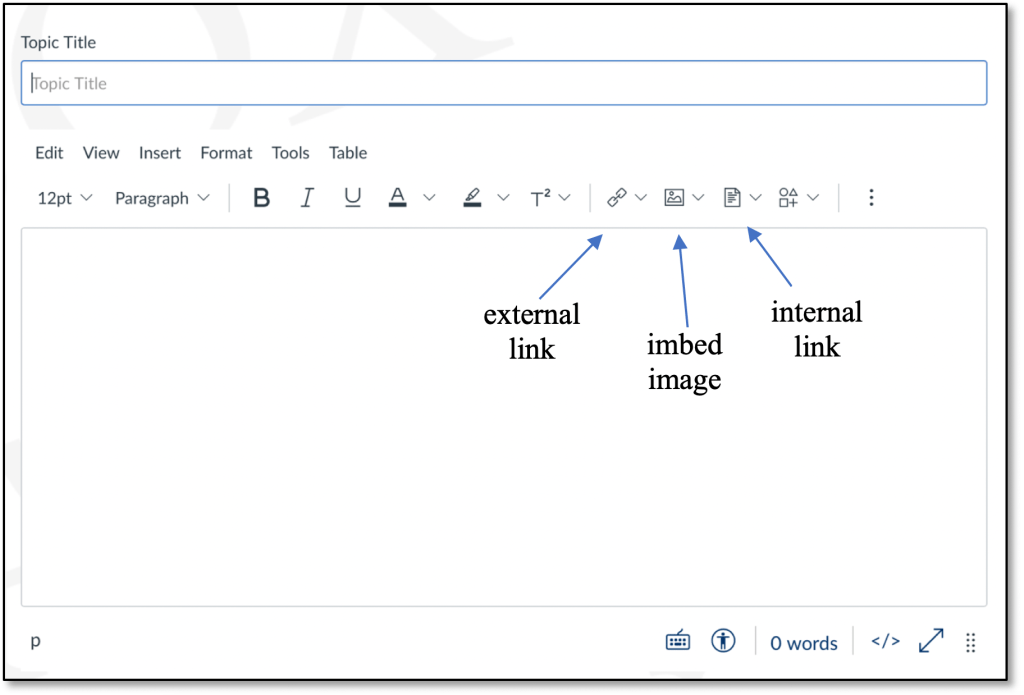The image size is (1024, 695).
Task: Expand the highlight color options arrow
Action: (503, 198)
